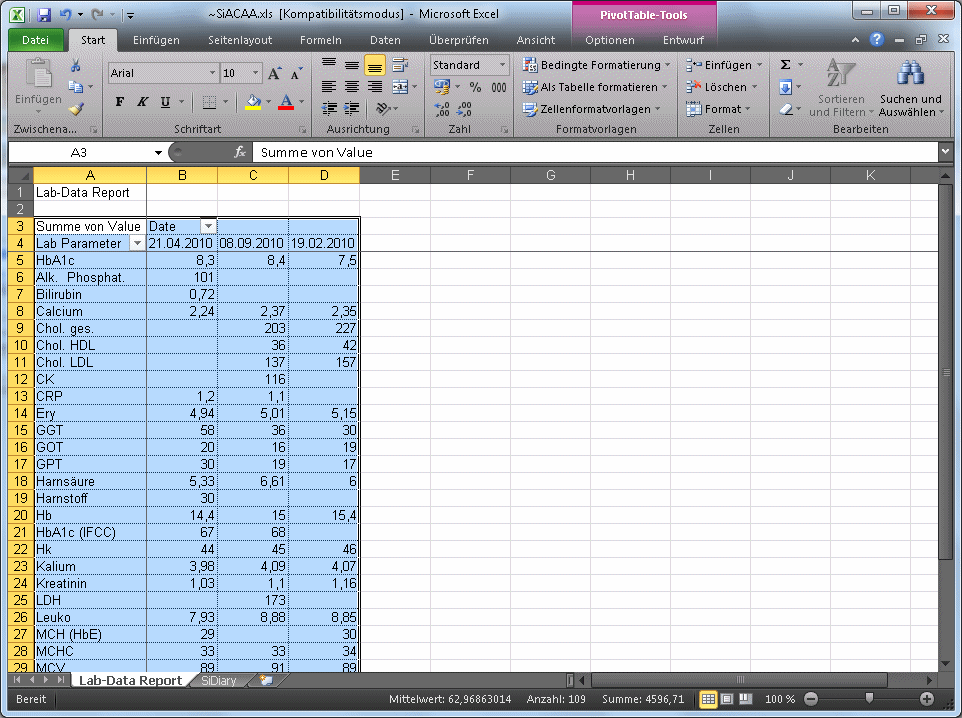The width and height of the screenshot is (962, 718).
Task: Expand the Arial font name dropdown
Action: tap(212, 74)
